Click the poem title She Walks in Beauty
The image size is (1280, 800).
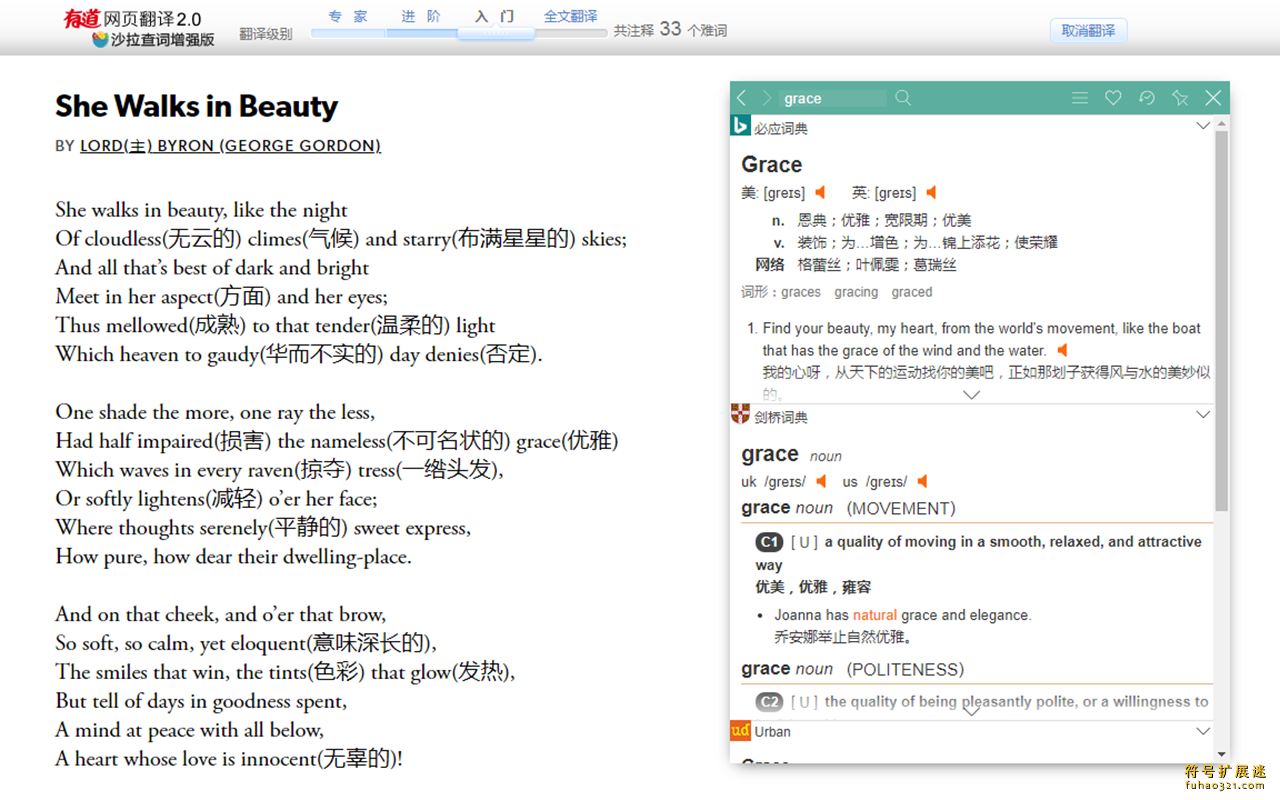click(197, 106)
